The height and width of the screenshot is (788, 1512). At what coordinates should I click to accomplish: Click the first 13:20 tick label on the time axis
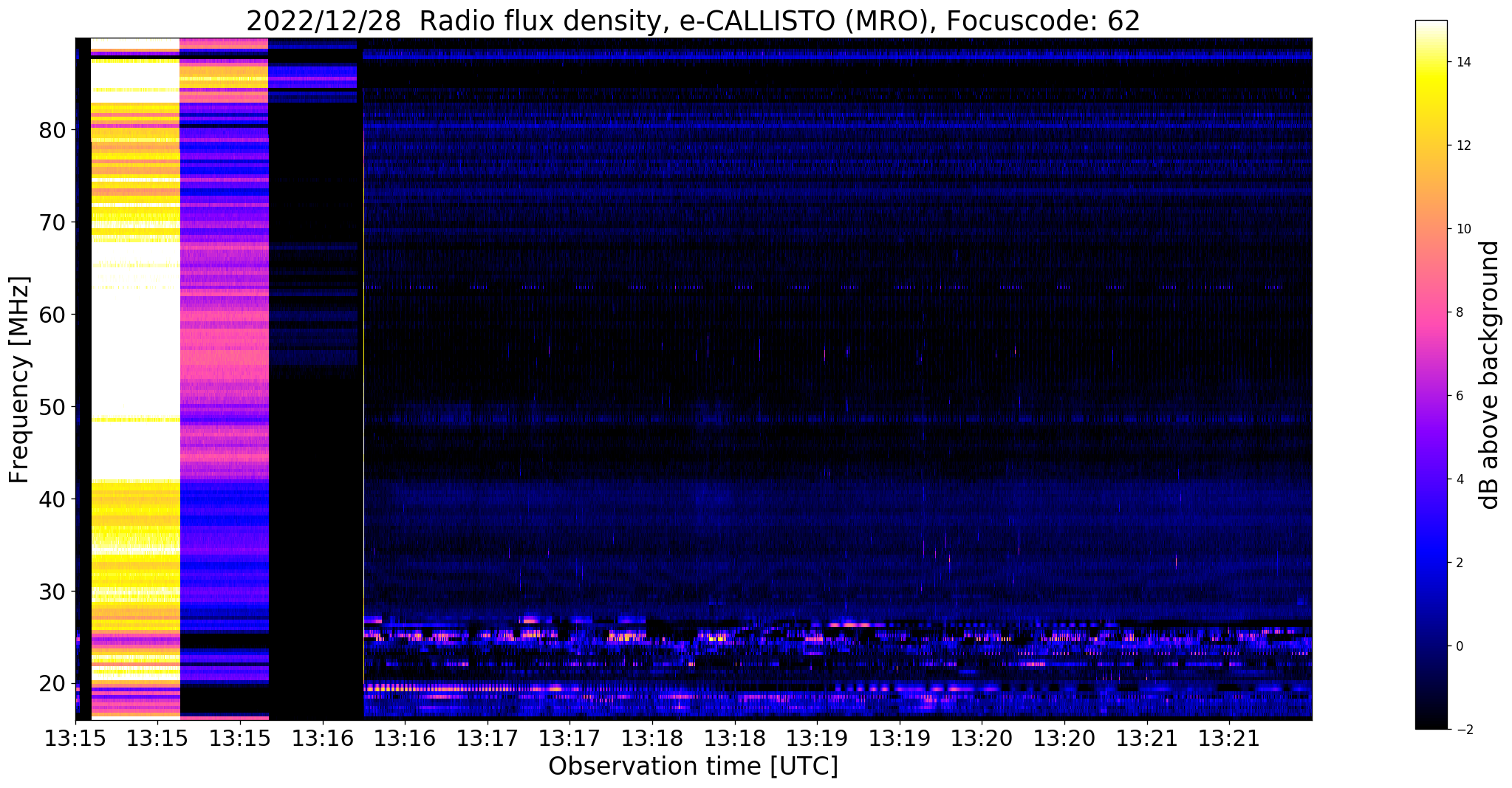point(982,738)
